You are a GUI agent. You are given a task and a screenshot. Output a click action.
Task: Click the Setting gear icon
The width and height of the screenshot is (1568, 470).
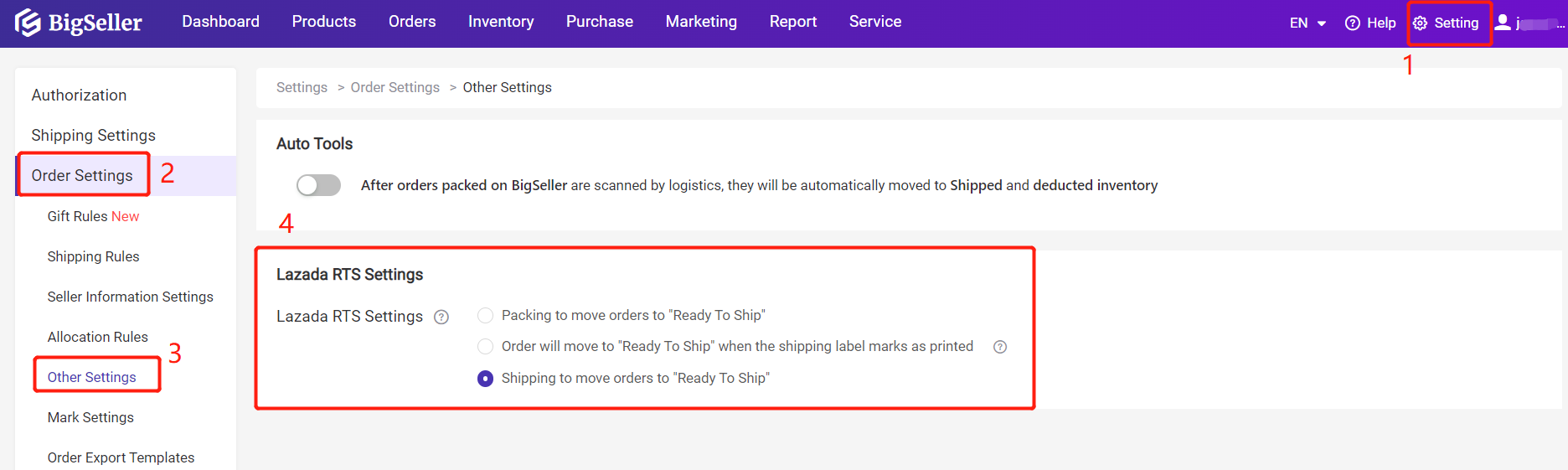(1421, 23)
